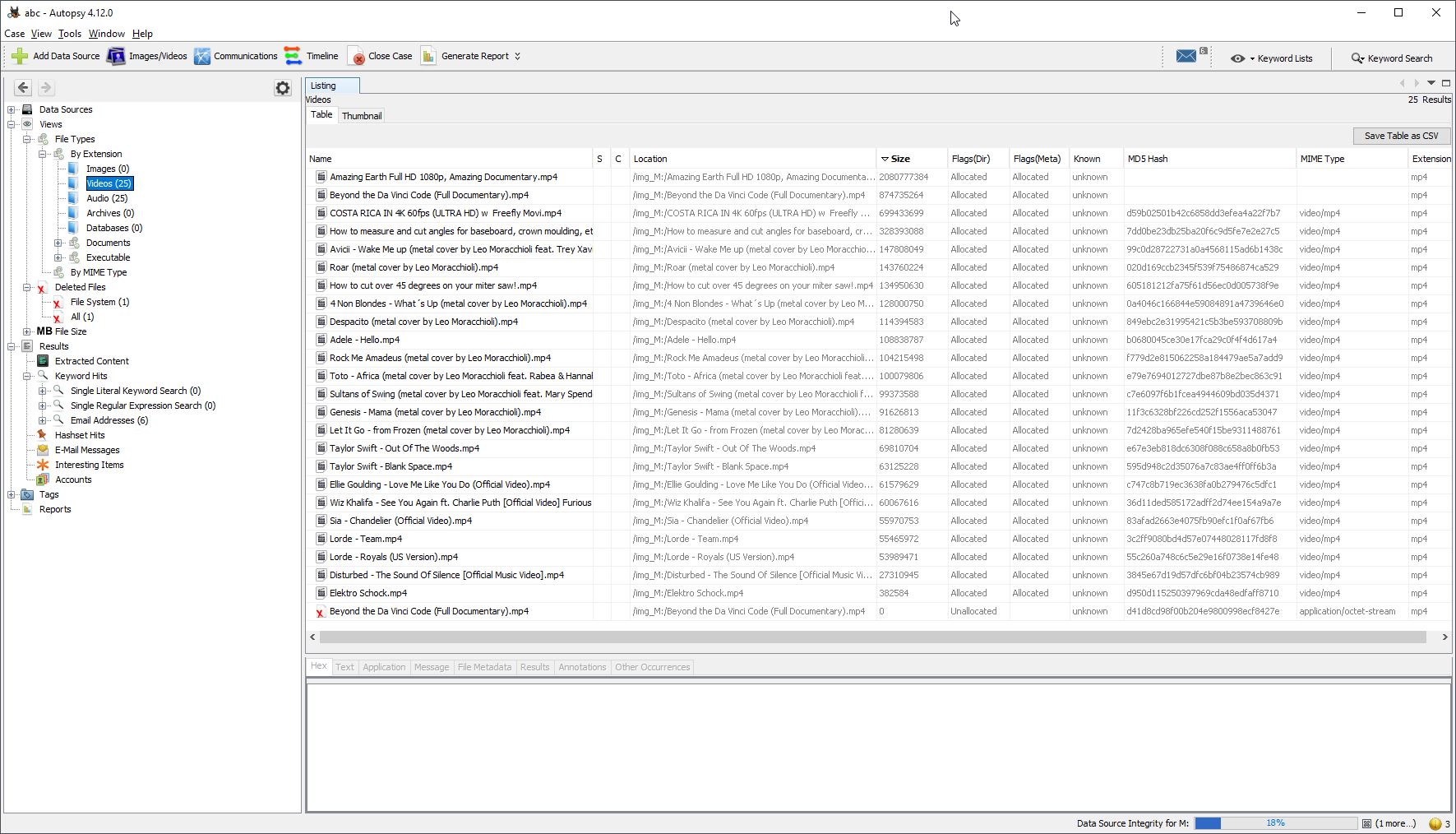This screenshot has height=834, width=1456.
Task: Click the Data Source Integrity progress bar
Action: point(1275,823)
